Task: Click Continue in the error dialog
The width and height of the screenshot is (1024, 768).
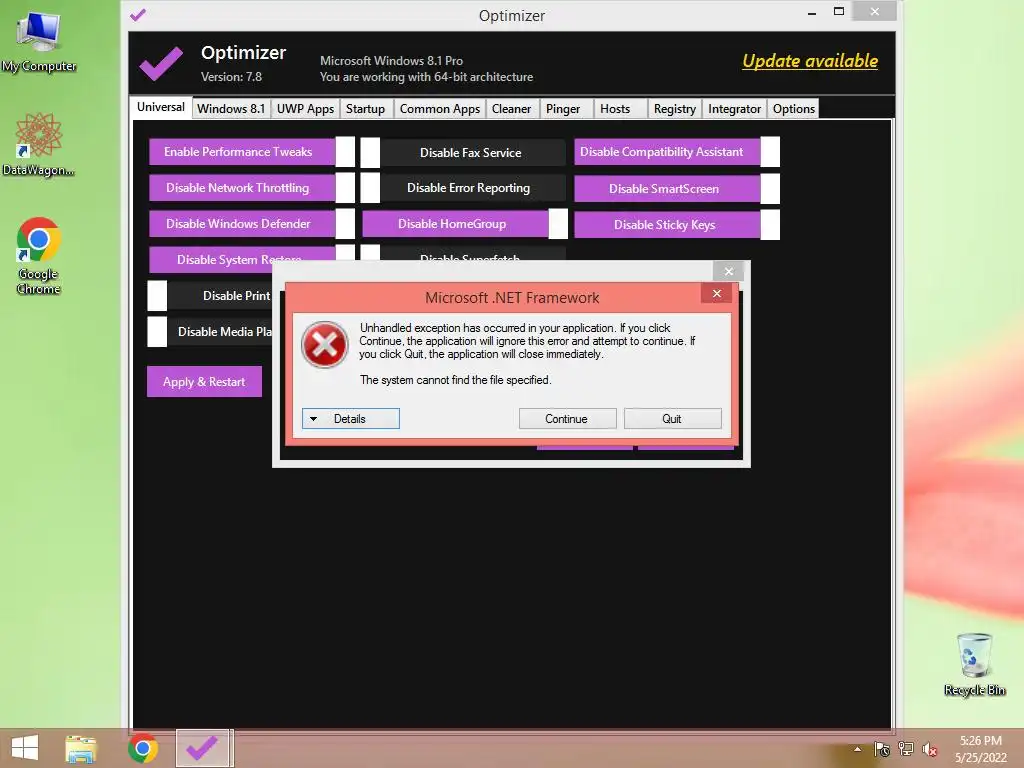Action: [x=567, y=419]
